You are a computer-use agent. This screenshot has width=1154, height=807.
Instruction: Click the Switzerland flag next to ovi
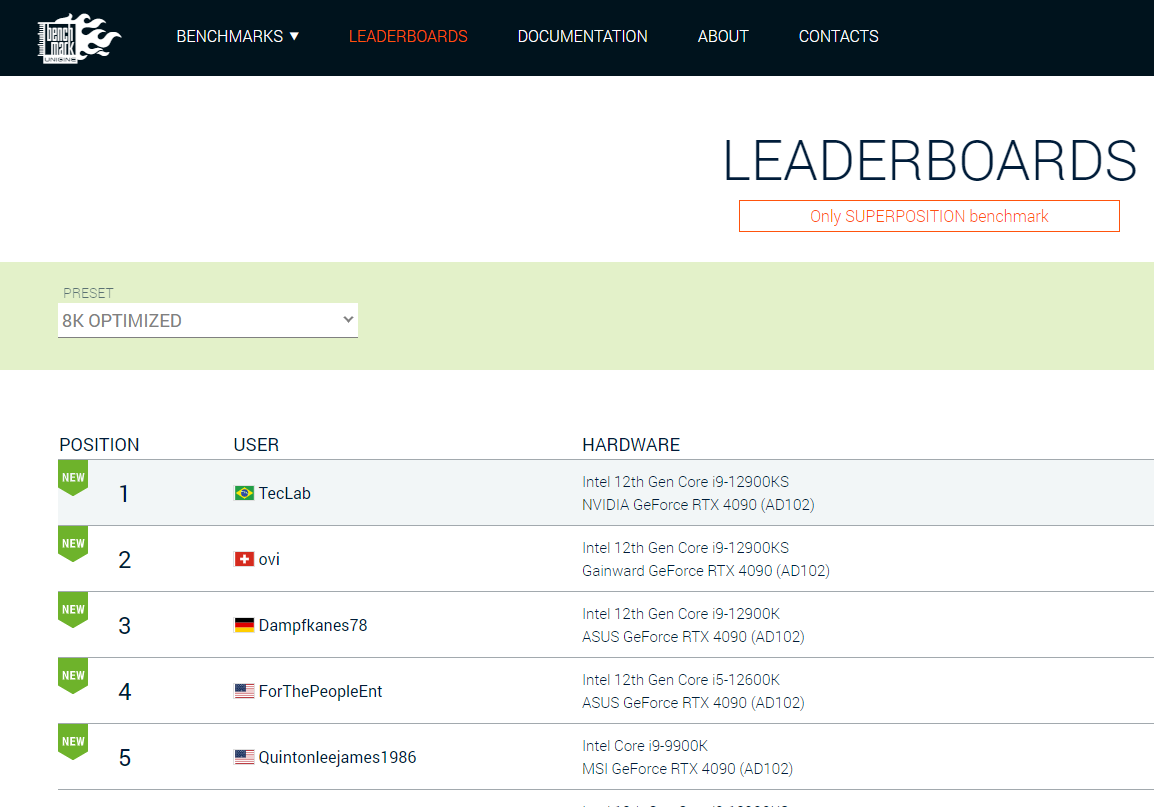click(x=244, y=559)
